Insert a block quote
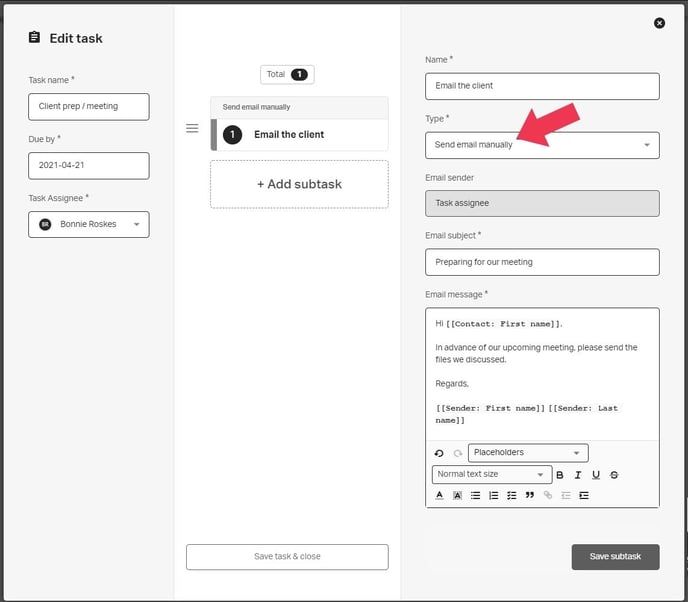This screenshot has width=688, height=602. (529, 495)
